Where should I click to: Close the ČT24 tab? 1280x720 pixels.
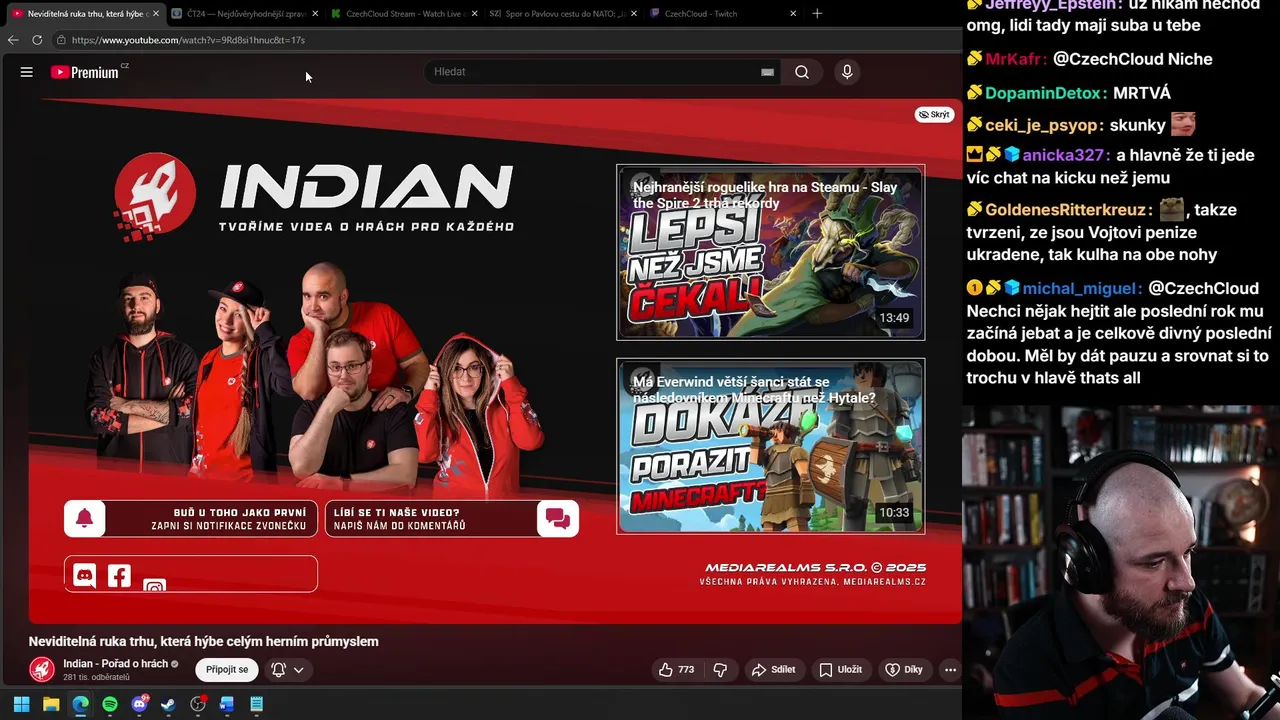(x=314, y=14)
